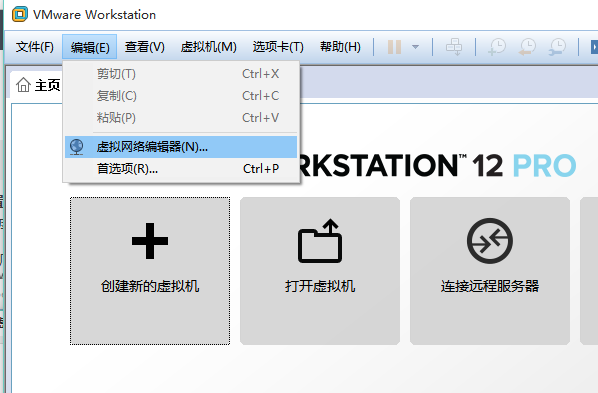Click the VMware Workstation logo icon
Screen dimensions: 598x393
point(19,14)
